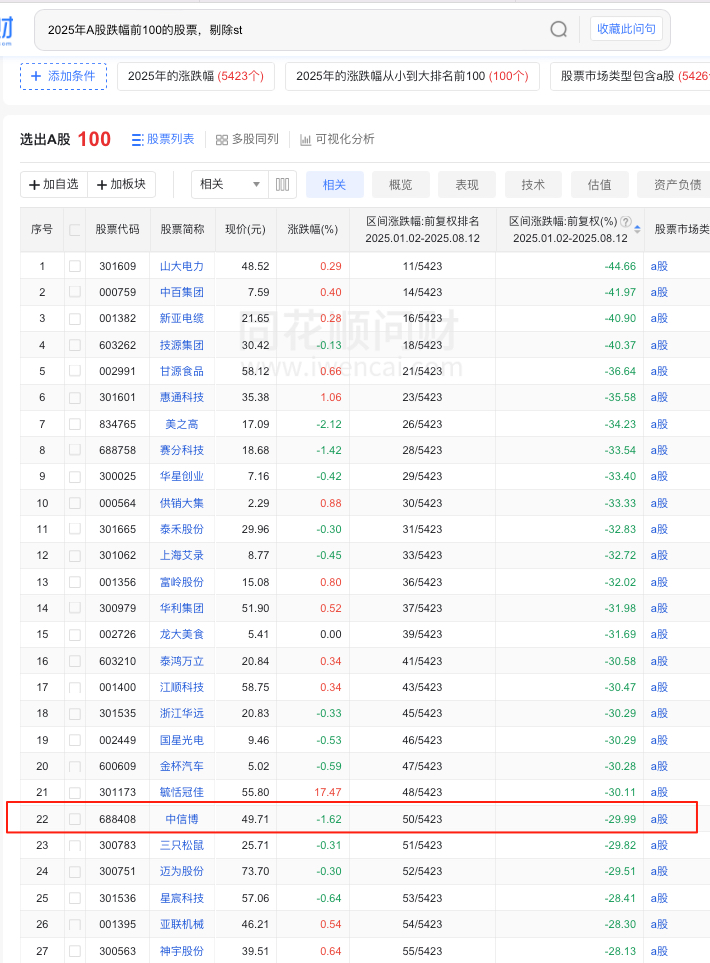Check the box for 新亚电缆 row
The image size is (710, 963).
pyautogui.click(x=75, y=319)
